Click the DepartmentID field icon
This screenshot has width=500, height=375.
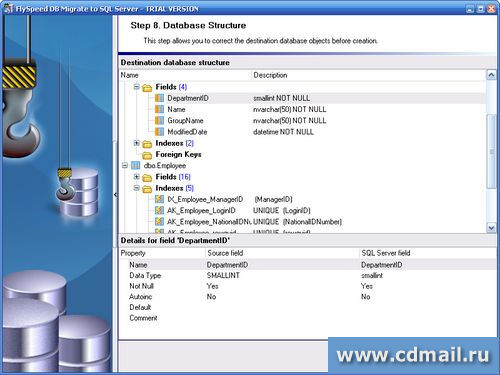coord(159,98)
